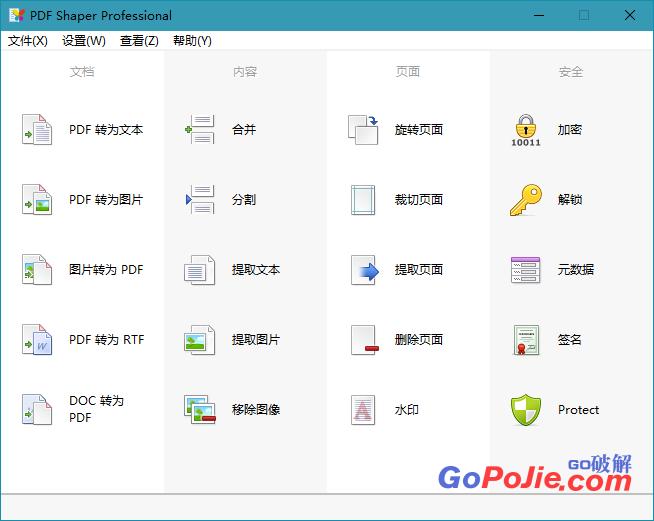Click the PDF 转为 RTF icon

(37, 340)
